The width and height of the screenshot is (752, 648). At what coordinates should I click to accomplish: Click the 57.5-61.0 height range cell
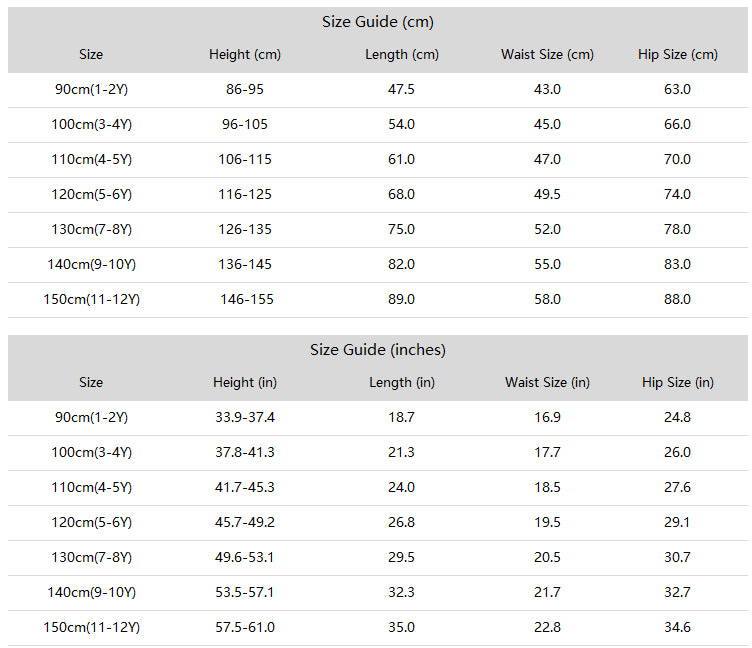click(245, 628)
